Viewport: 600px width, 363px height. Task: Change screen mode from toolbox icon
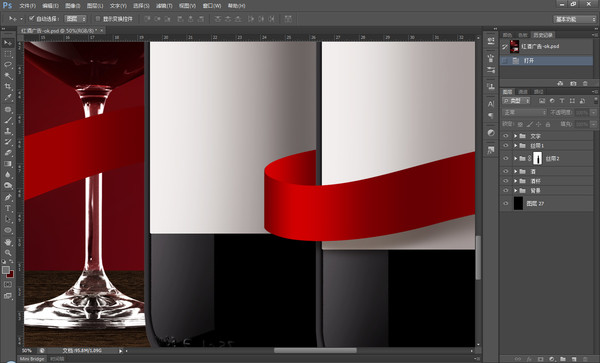pyautogui.click(x=8, y=296)
